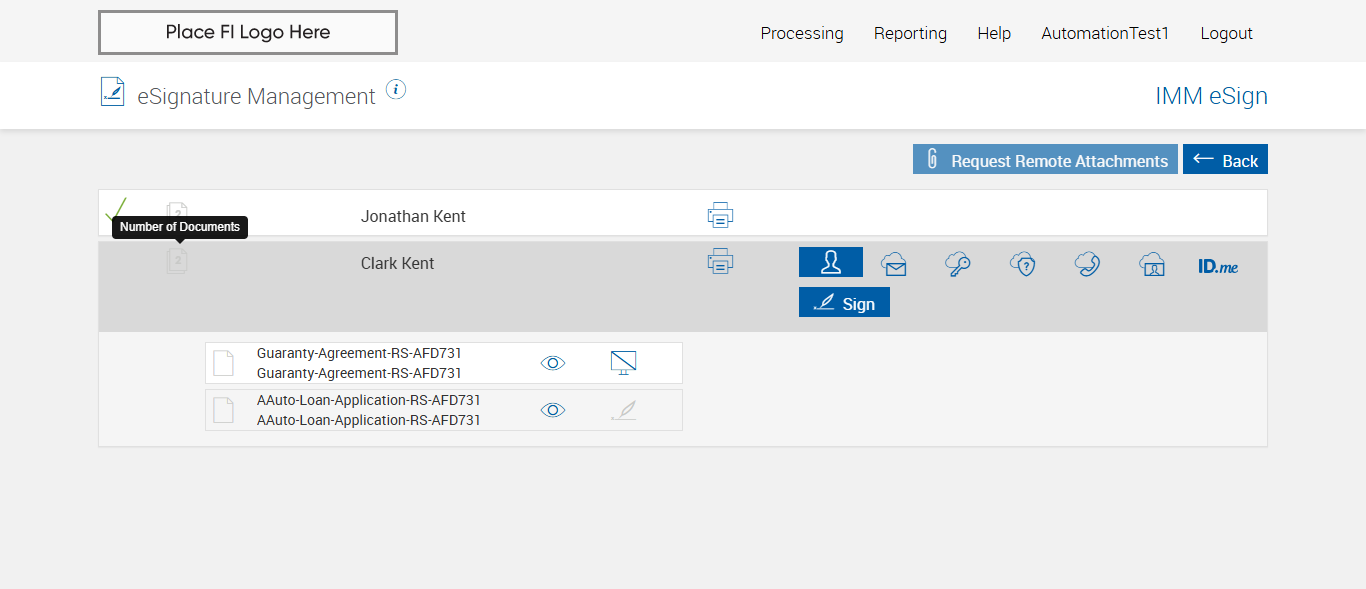This screenshot has width=1366, height=589.
Task: Click the print icon for Clark Kent
Action: pos(720,262)
